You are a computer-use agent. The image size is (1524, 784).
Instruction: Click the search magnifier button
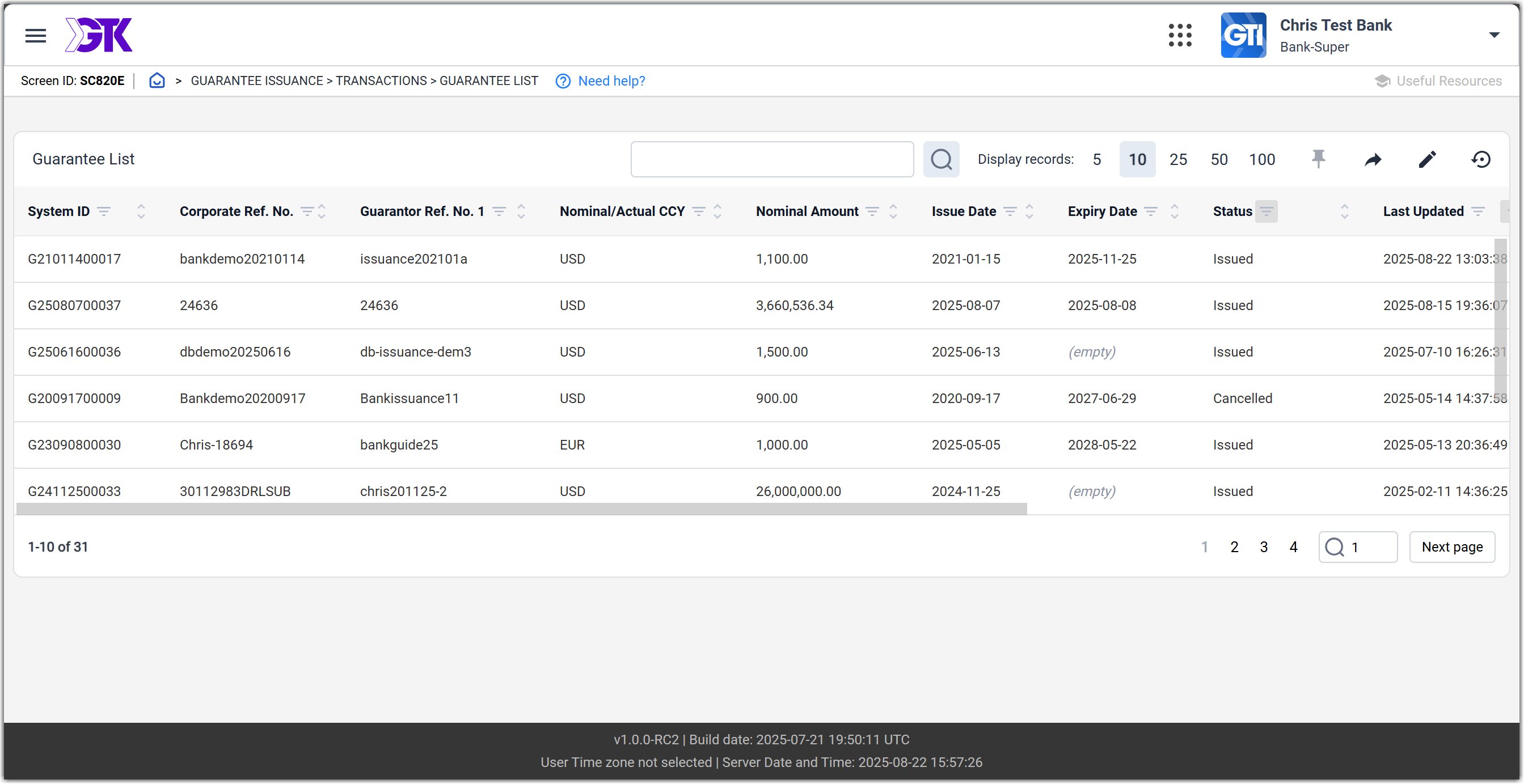pyautogui.click(x=941, y=159)
